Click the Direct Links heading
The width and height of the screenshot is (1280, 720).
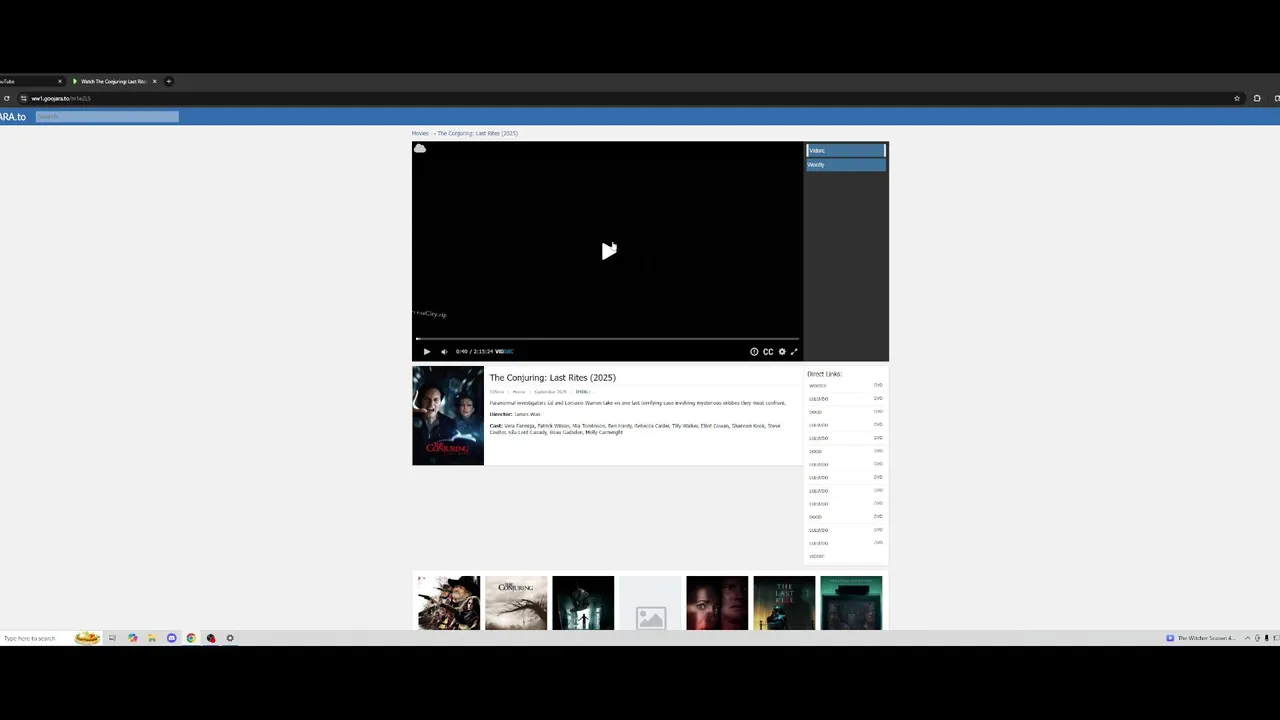click(825, 374)
